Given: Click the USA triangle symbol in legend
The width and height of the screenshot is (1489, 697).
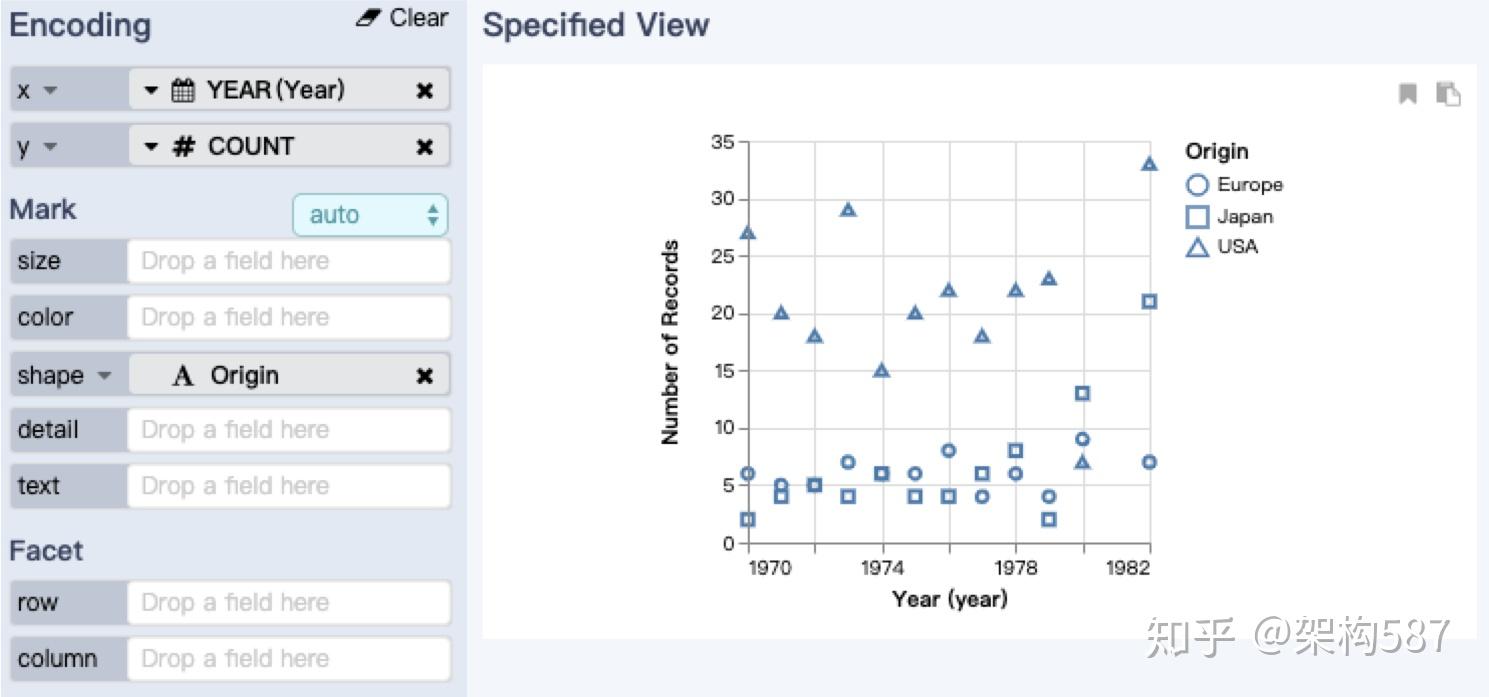Looking at the screenshot, I should pos(1197,247).
